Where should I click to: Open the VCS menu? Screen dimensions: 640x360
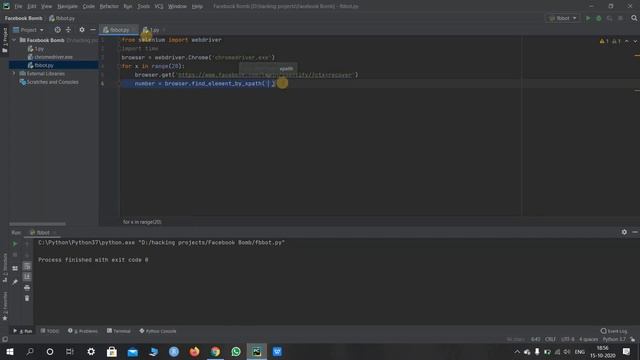[x=159, y=6]
